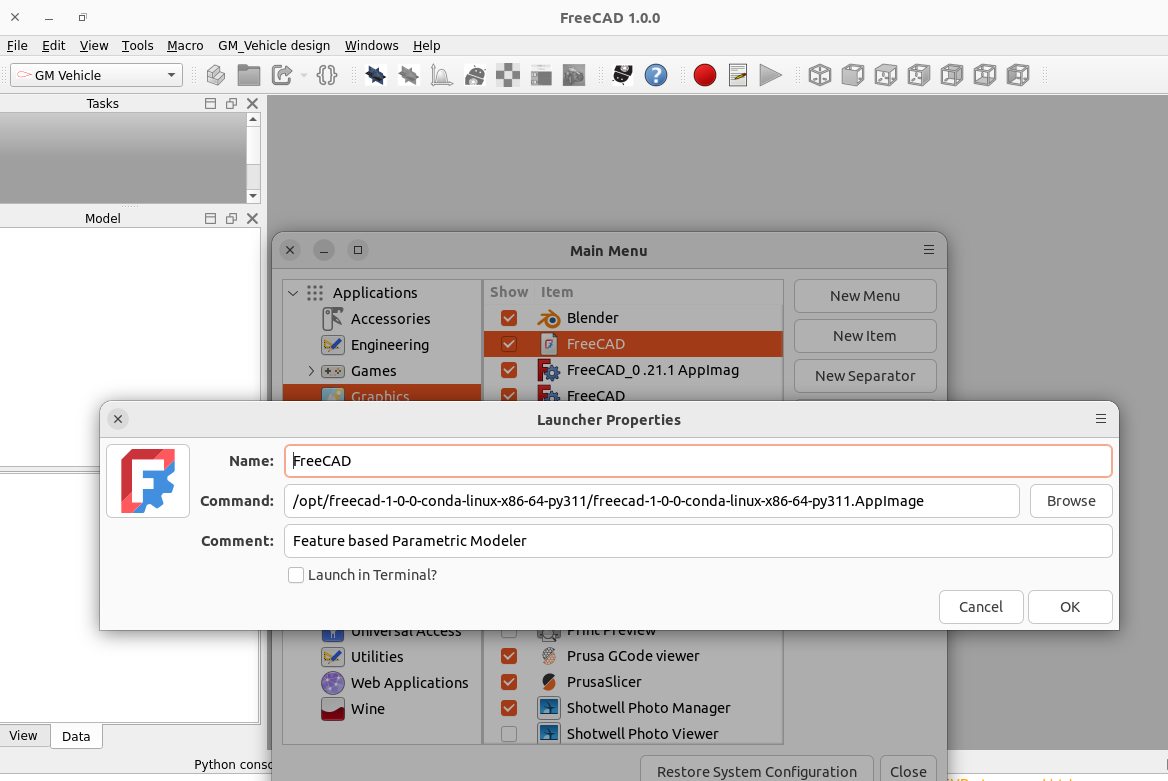This screenshot has width=1168, height=781.
Task: Click the Android robot toolbar icon
Action: [x=476, y=75]
